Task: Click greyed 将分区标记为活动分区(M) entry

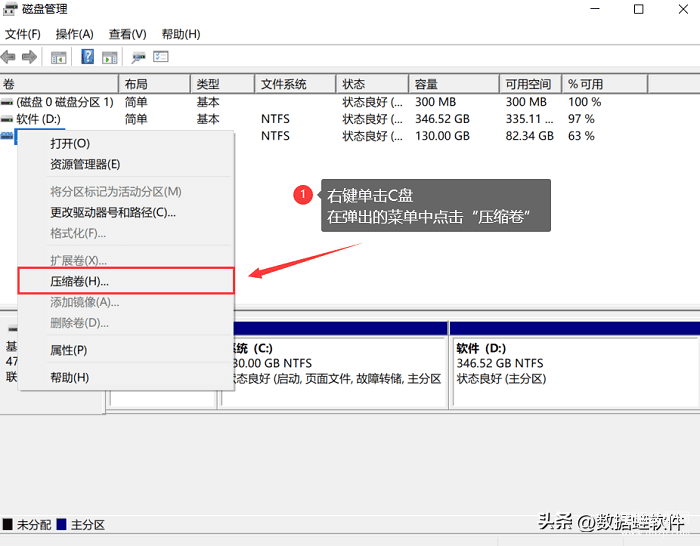Action: [126, 192]
